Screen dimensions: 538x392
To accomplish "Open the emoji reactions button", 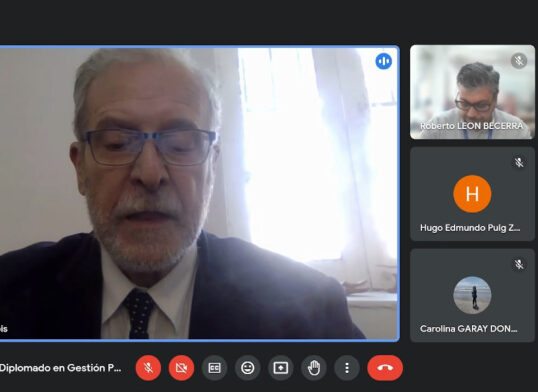I will [247, 368].
